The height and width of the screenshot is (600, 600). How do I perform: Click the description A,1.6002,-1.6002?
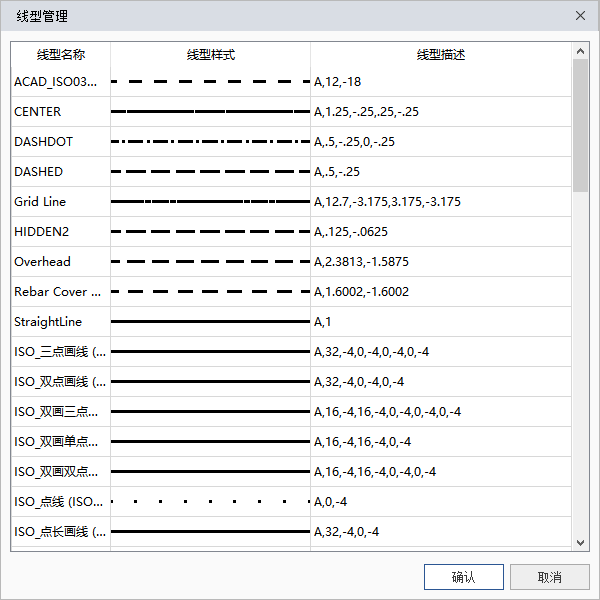tap(361, 292)
